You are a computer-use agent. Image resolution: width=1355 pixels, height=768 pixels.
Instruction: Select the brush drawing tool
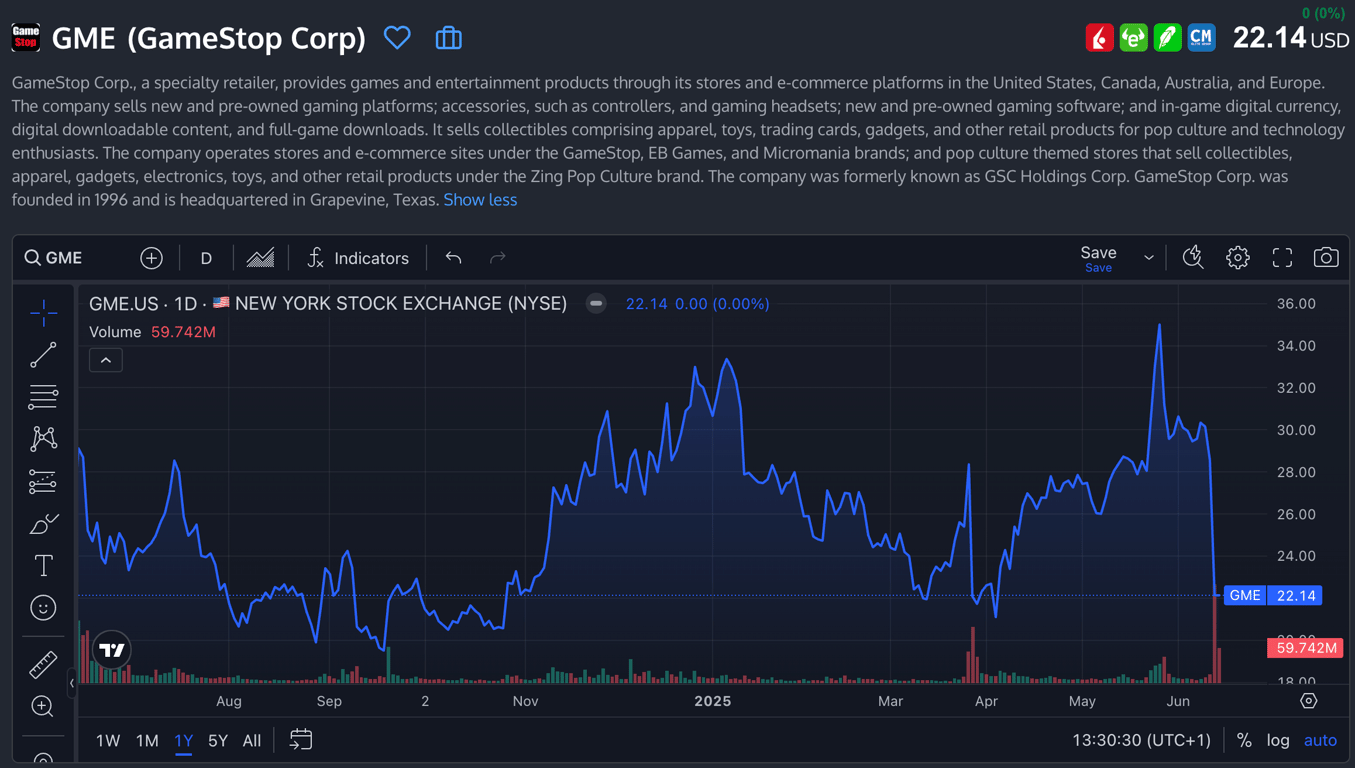point(43,524)
